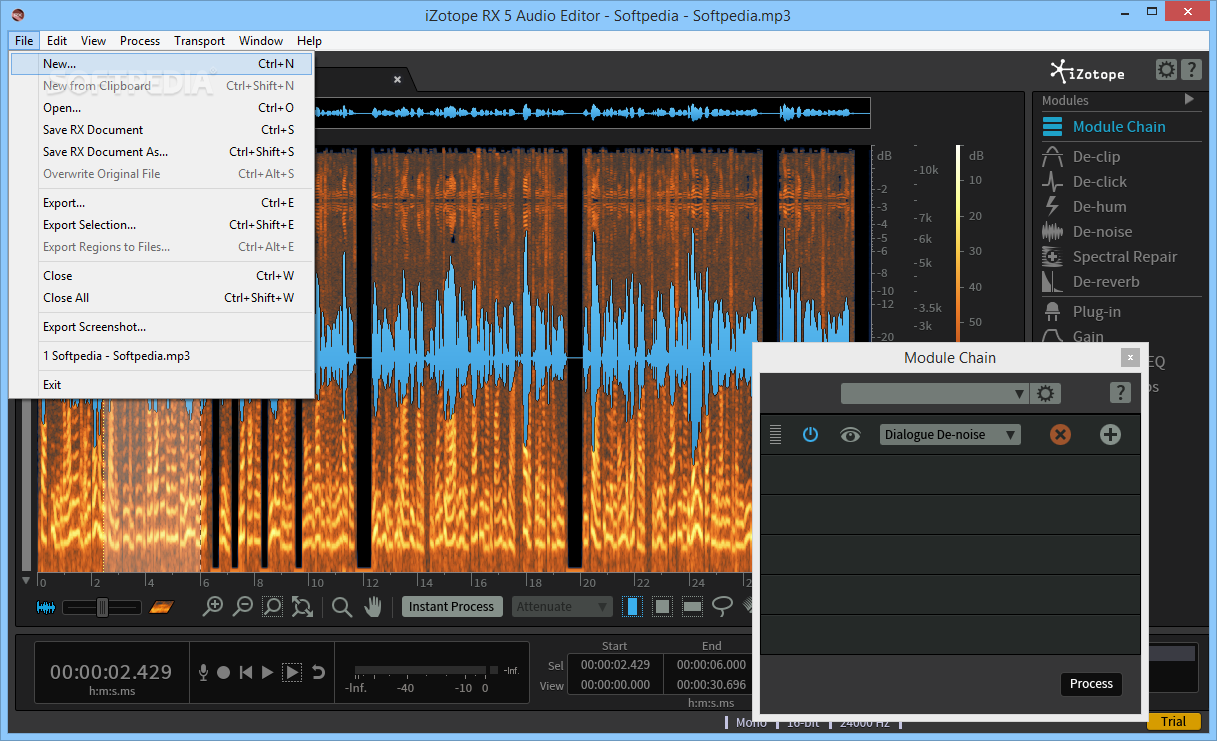The width and height of the screenshot is (1217, 741).
Task: Click the play selection button
Action: (292, 673)
